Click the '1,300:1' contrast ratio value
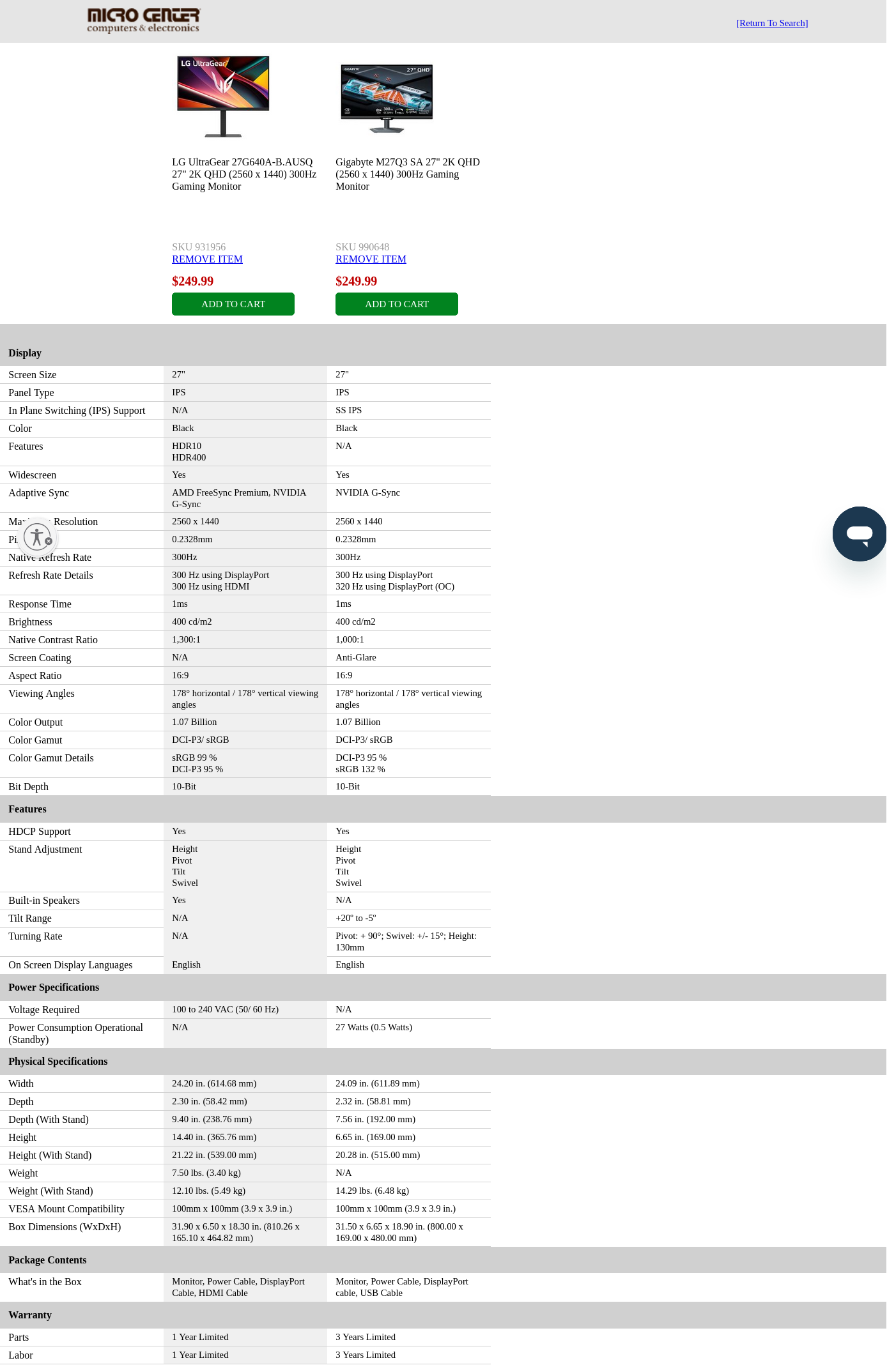Viewport: 887px width, 1372px height. point(187,639)
